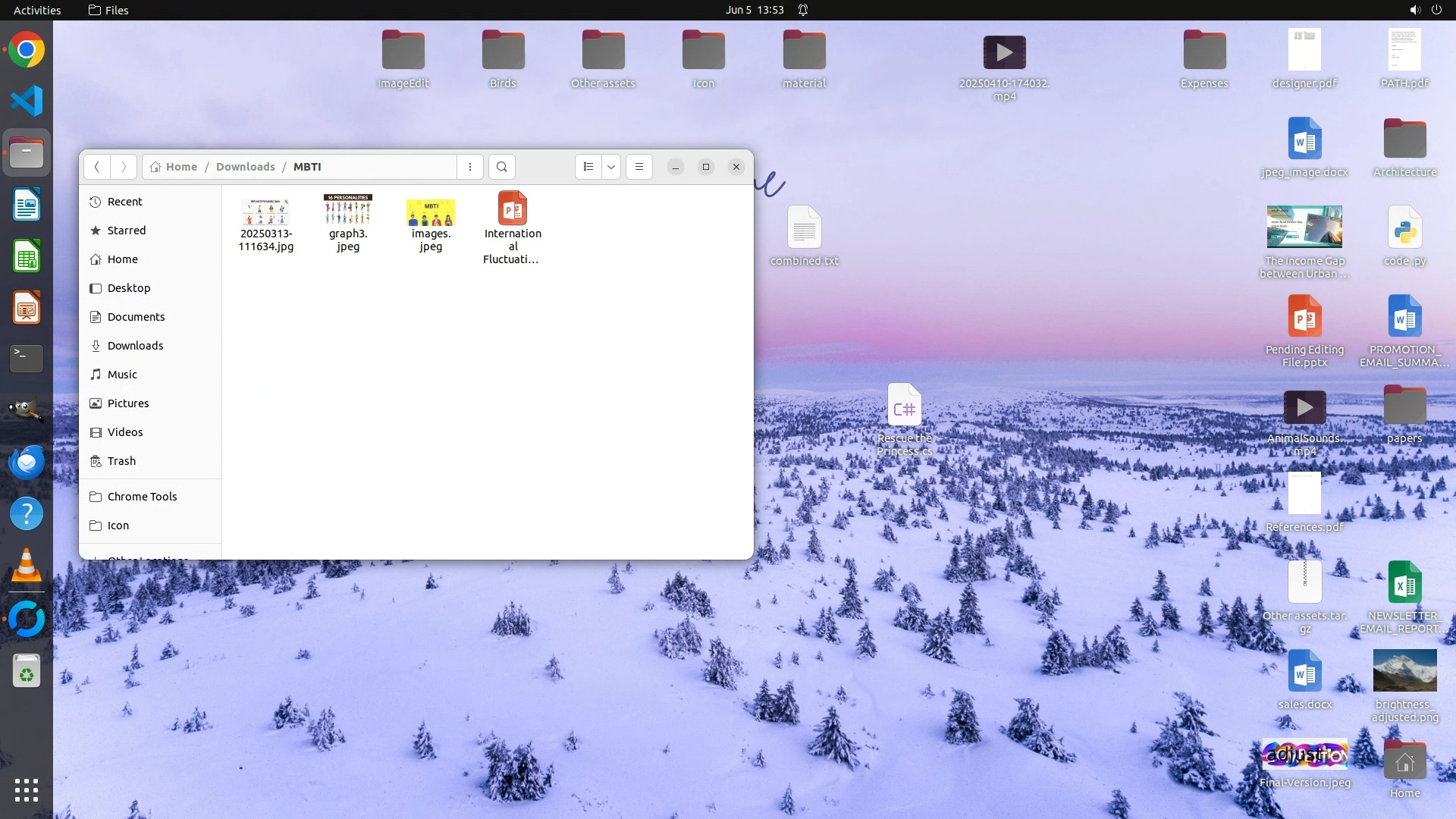
Task: Click Downloads in the path bar
Action: pos(245,167)
